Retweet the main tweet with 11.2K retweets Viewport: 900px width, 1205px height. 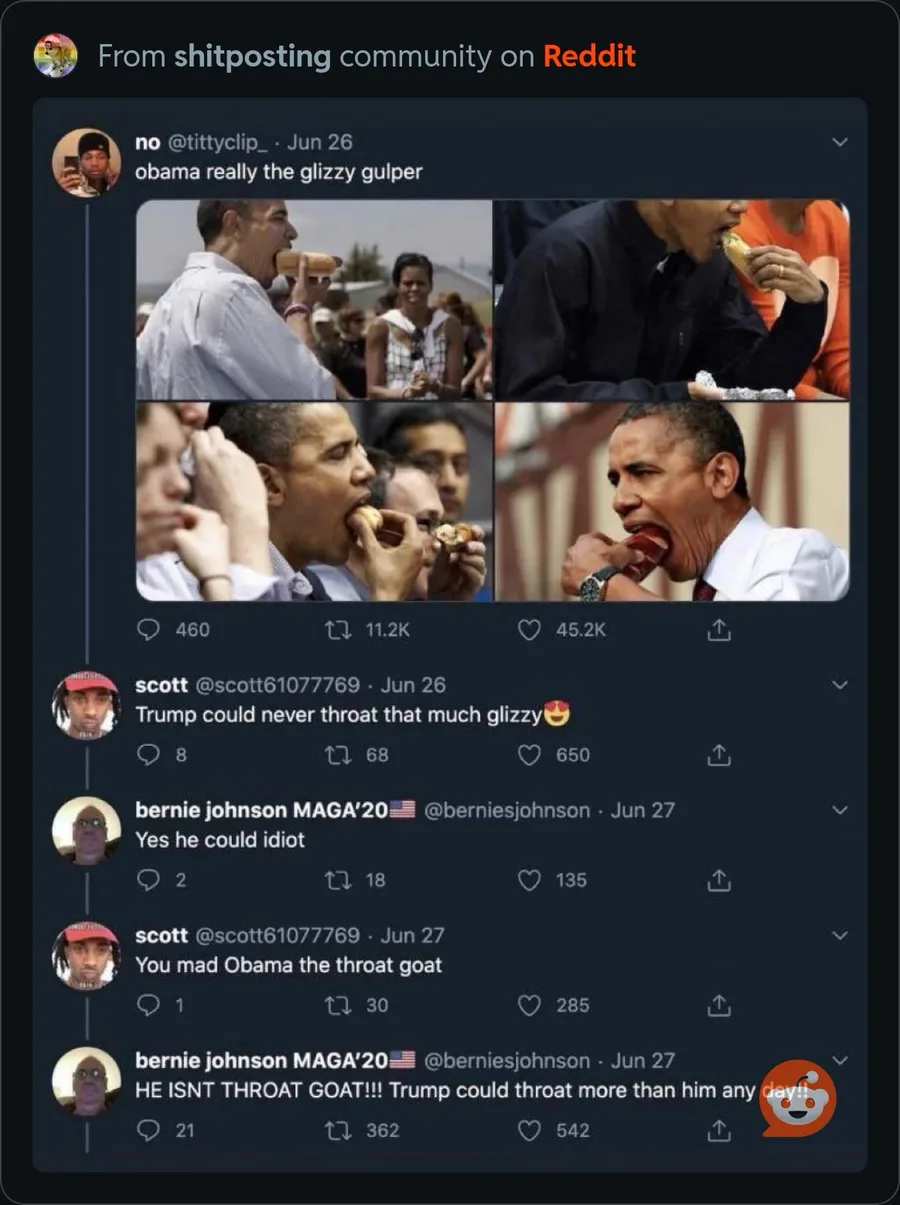339,629
